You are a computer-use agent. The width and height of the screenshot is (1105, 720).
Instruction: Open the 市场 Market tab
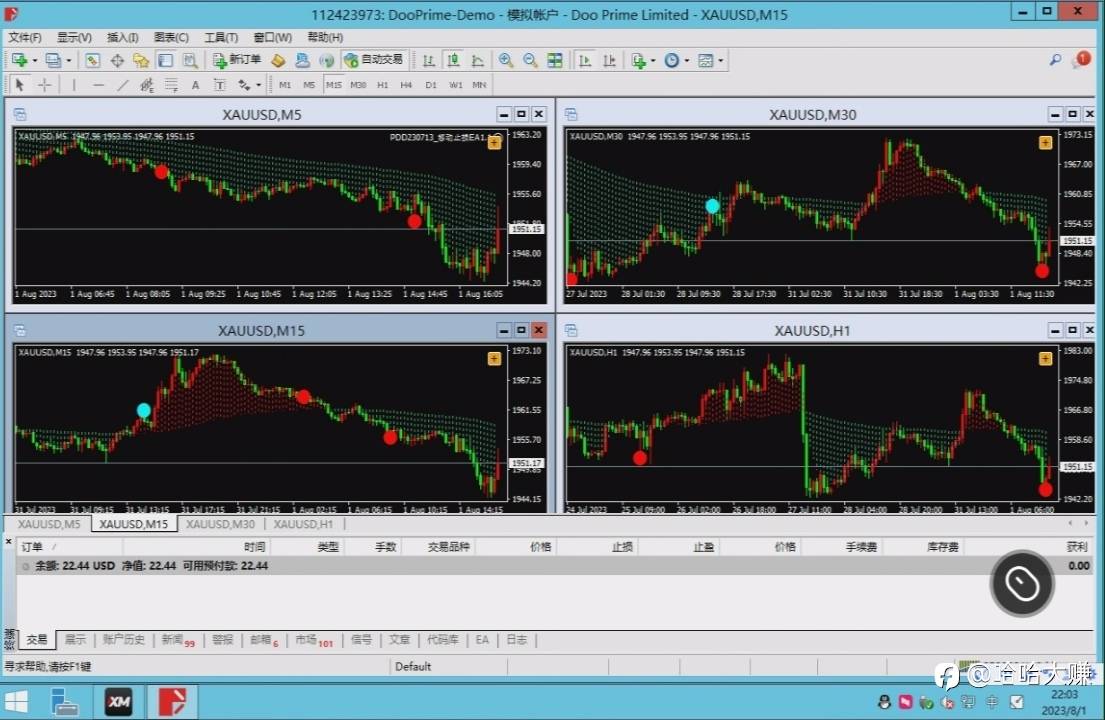(314, 640)
